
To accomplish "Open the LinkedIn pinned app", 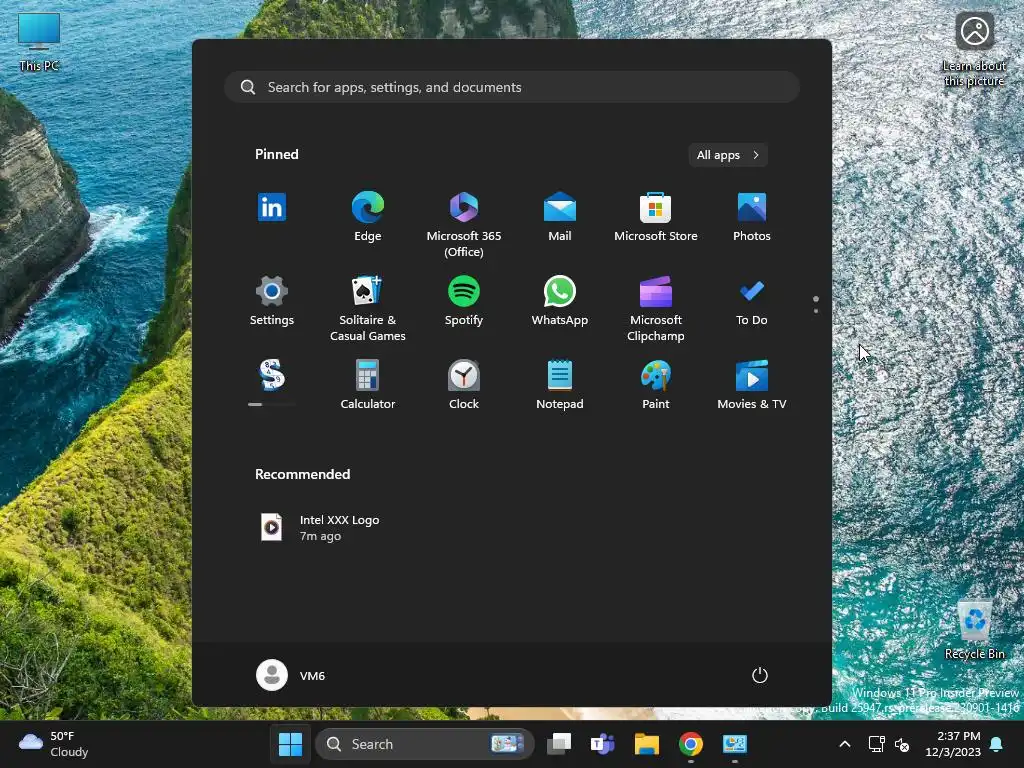I will (x=272, y=208).
